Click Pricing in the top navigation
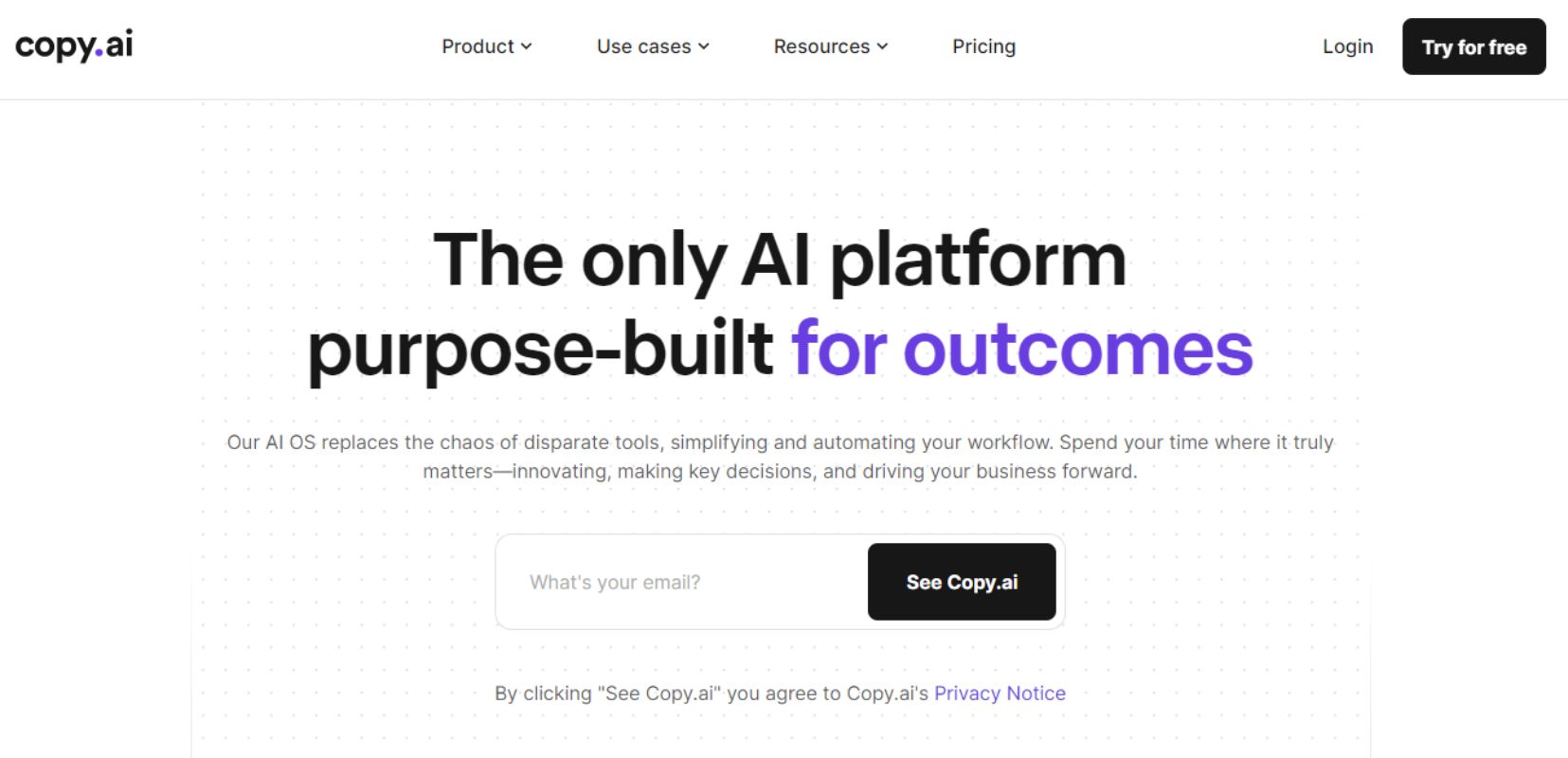The image size is (1568, 758). (x=983, y=46)
